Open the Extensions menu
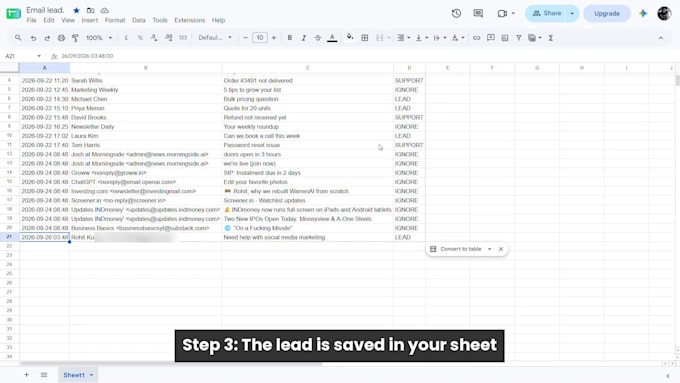680x383 pixels. tap(190, 20)
